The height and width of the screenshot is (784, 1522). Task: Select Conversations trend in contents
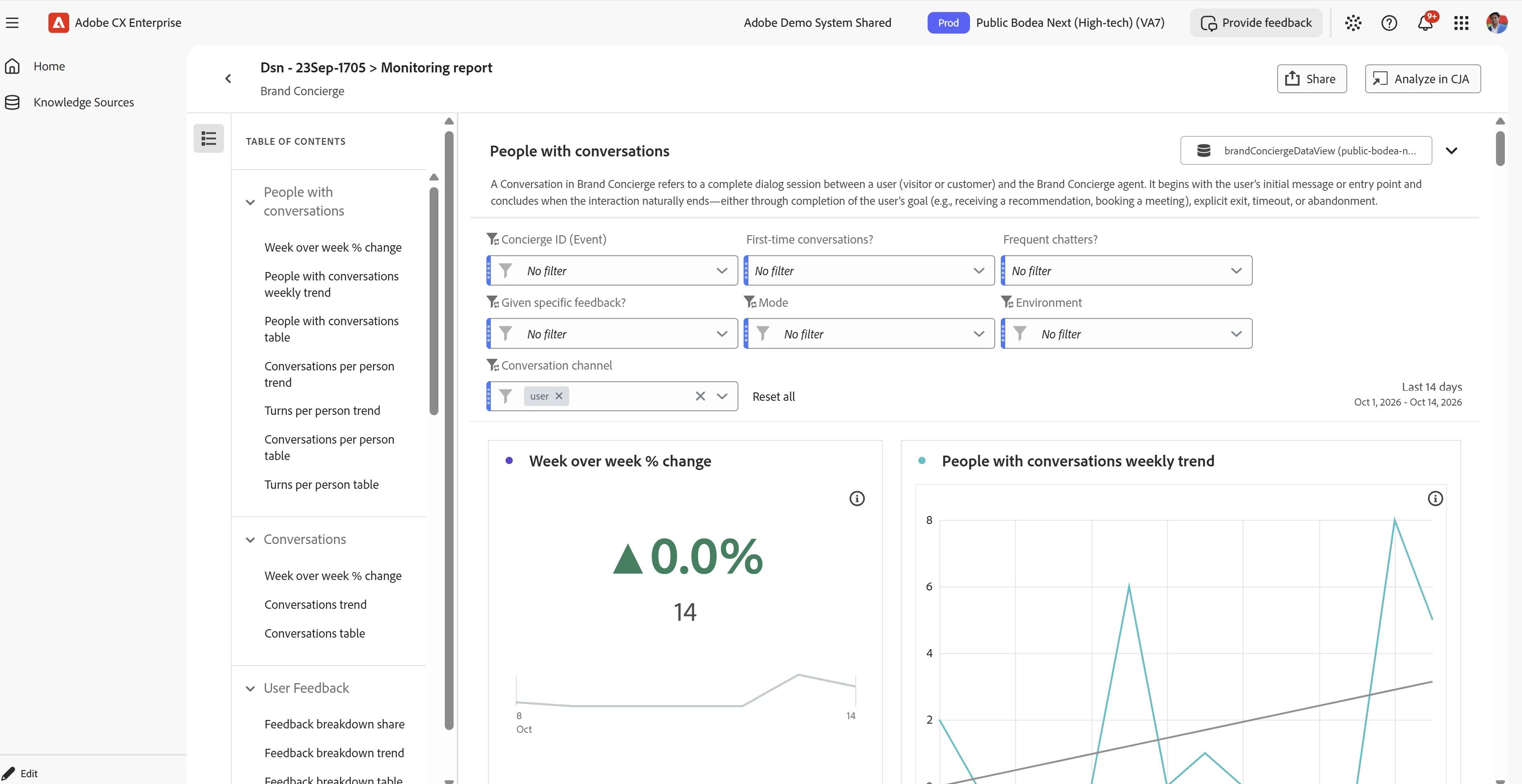[316, 604]
